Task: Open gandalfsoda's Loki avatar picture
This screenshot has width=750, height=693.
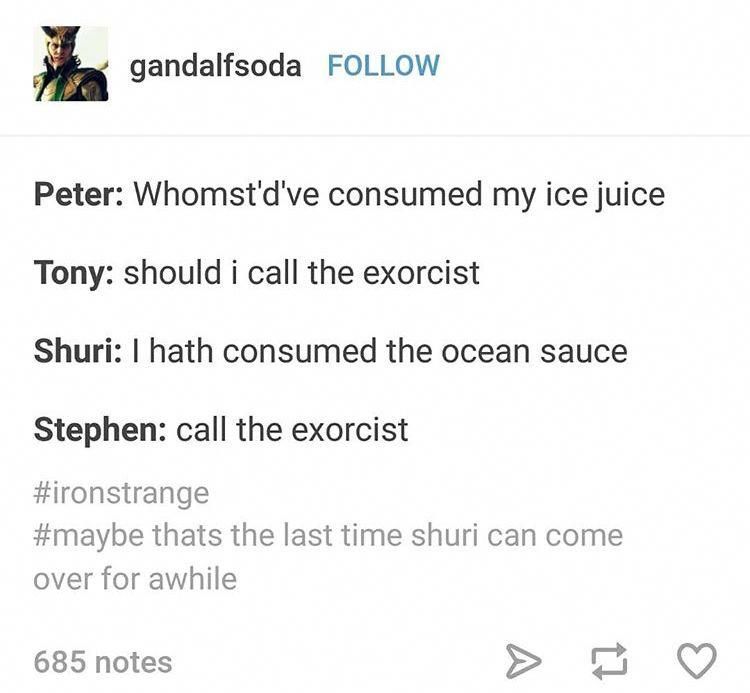Action: pos(71,63)
